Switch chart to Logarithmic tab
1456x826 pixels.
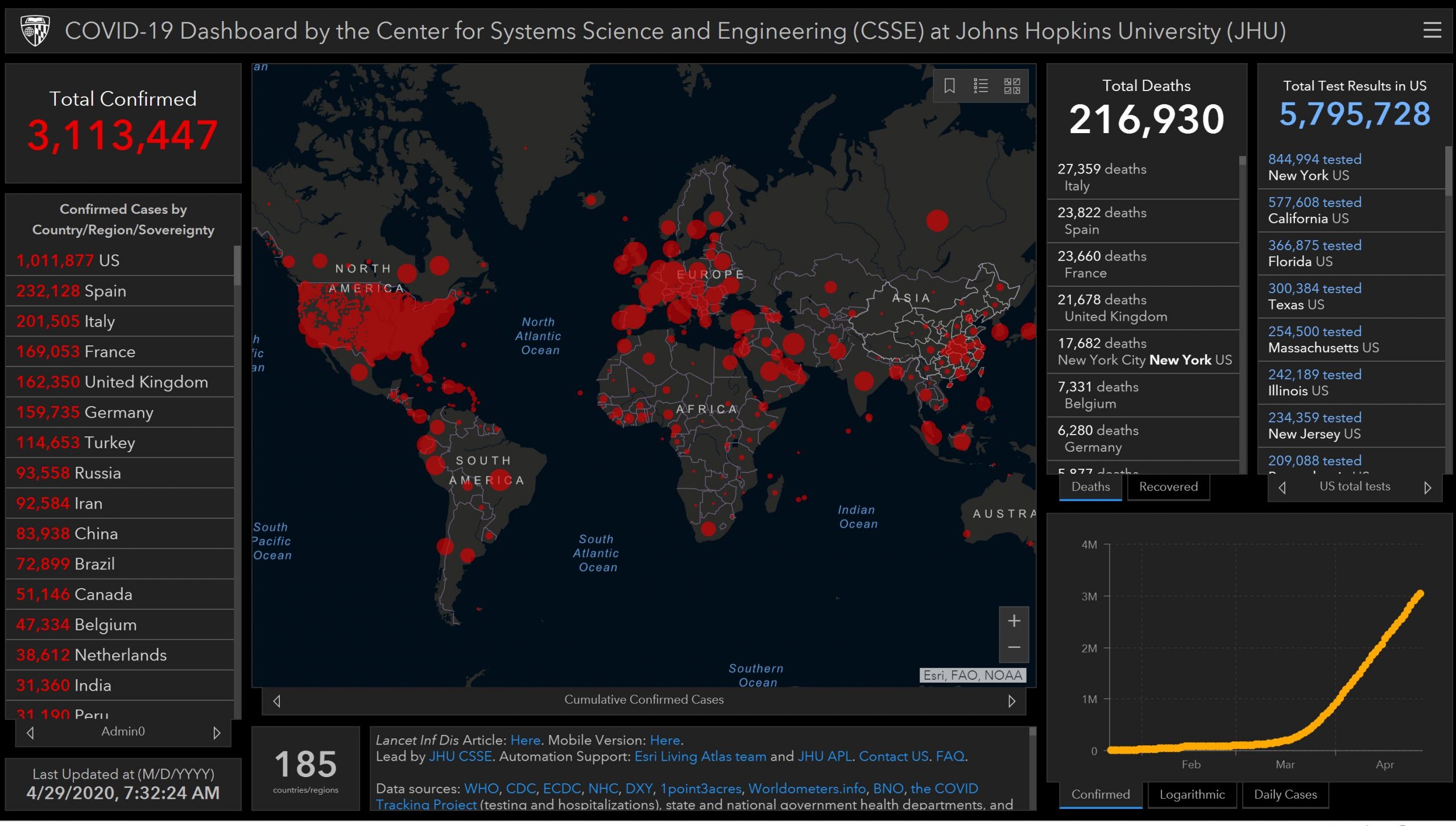(x=1192, y=795)
